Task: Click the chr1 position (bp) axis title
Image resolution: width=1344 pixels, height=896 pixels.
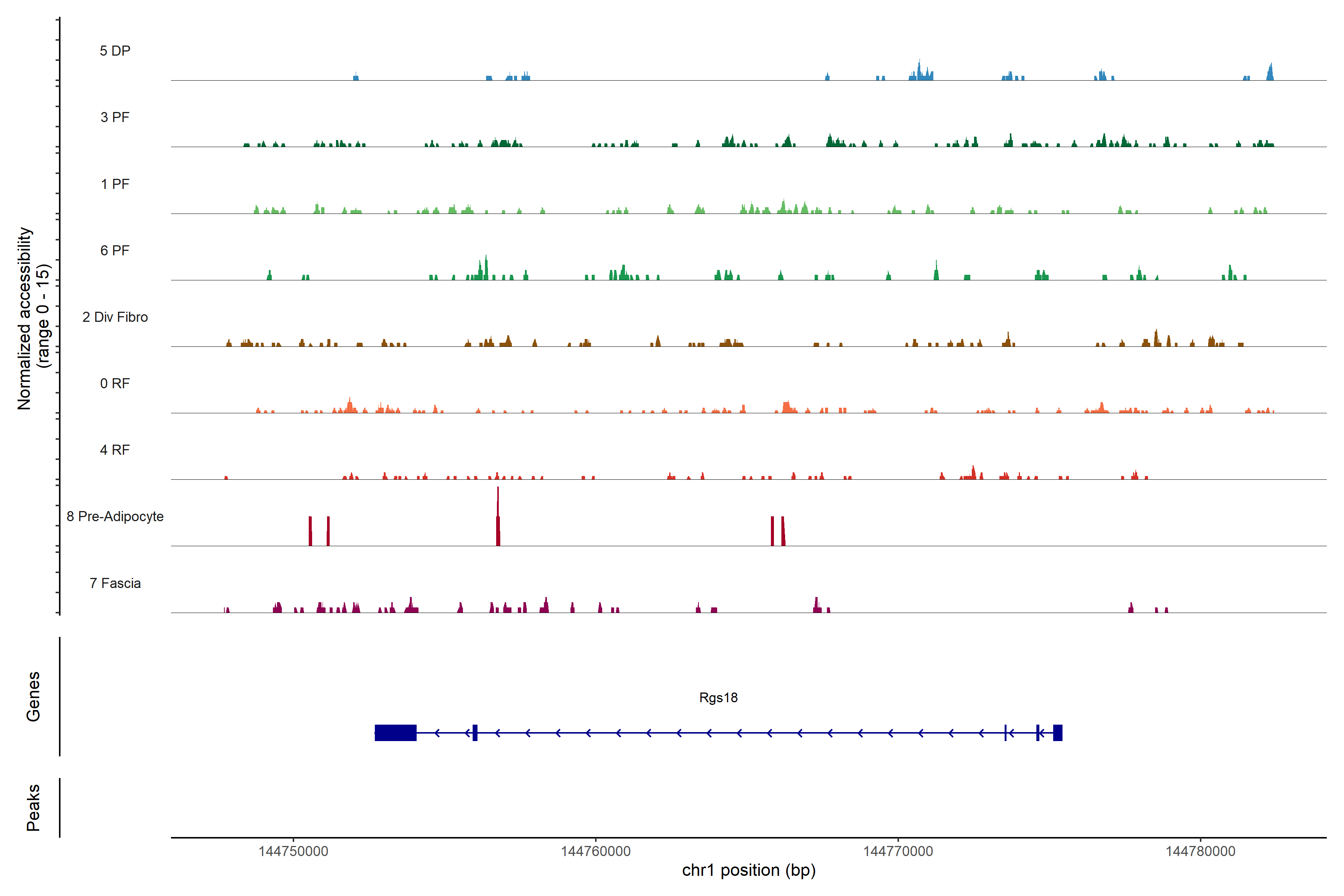Action: [749, 870]
